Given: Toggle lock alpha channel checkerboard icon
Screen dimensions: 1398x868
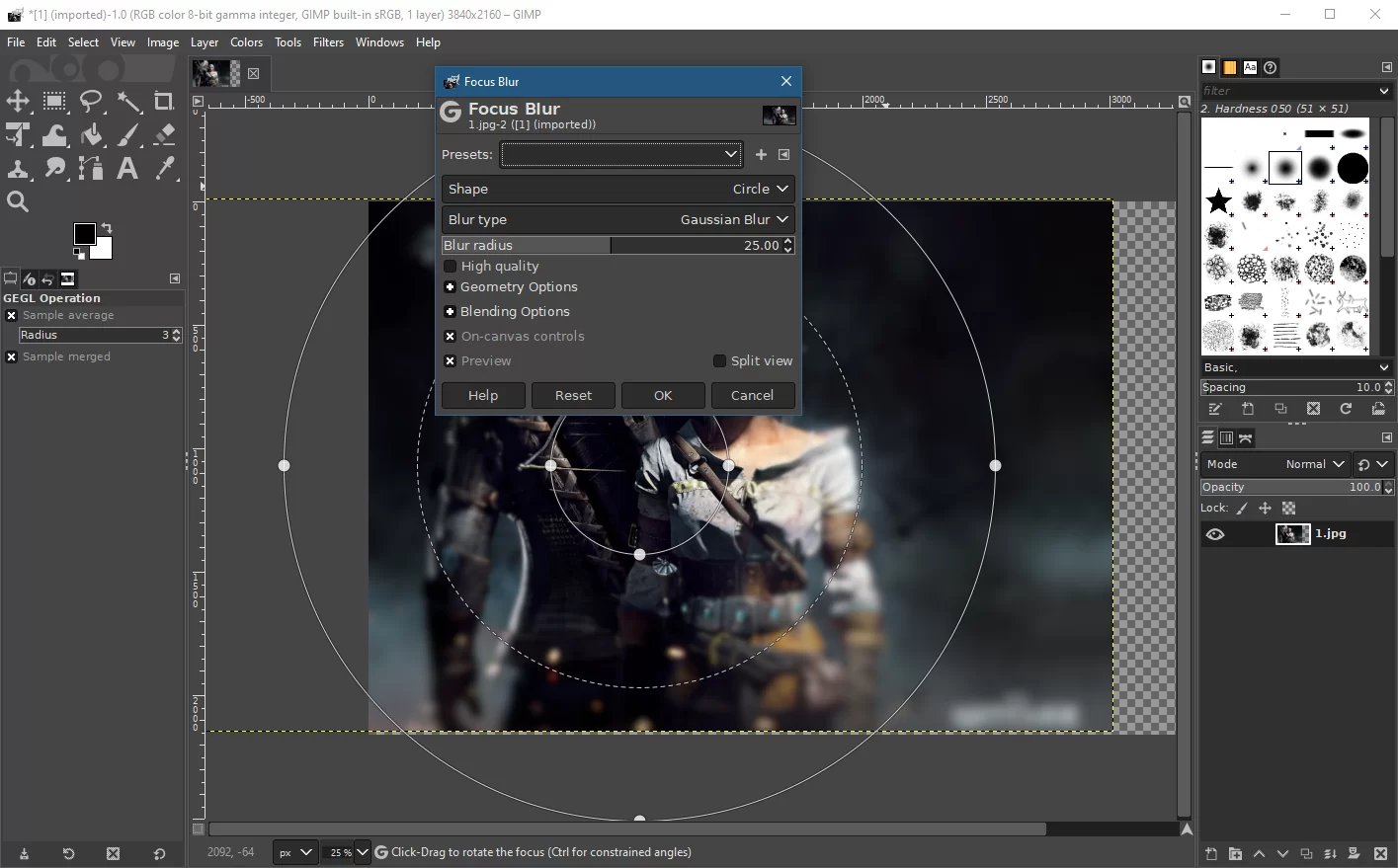Looking at the screenshot, I should click(x=1288, y=509).
